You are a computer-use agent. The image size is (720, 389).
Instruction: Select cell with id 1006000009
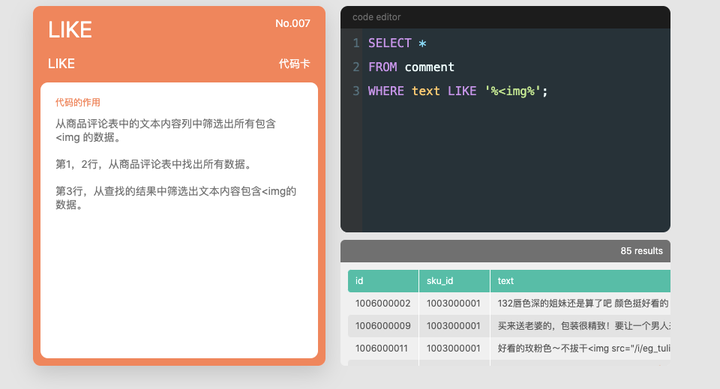click(x=383, y=326)
